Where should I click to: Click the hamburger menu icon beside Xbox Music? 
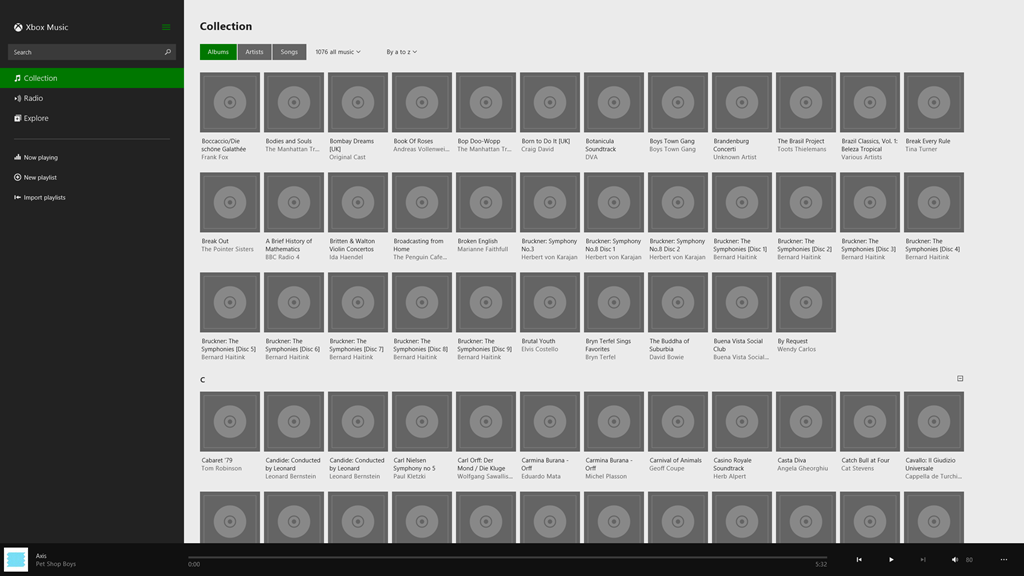pyautogui.click(x=166, y=27)
